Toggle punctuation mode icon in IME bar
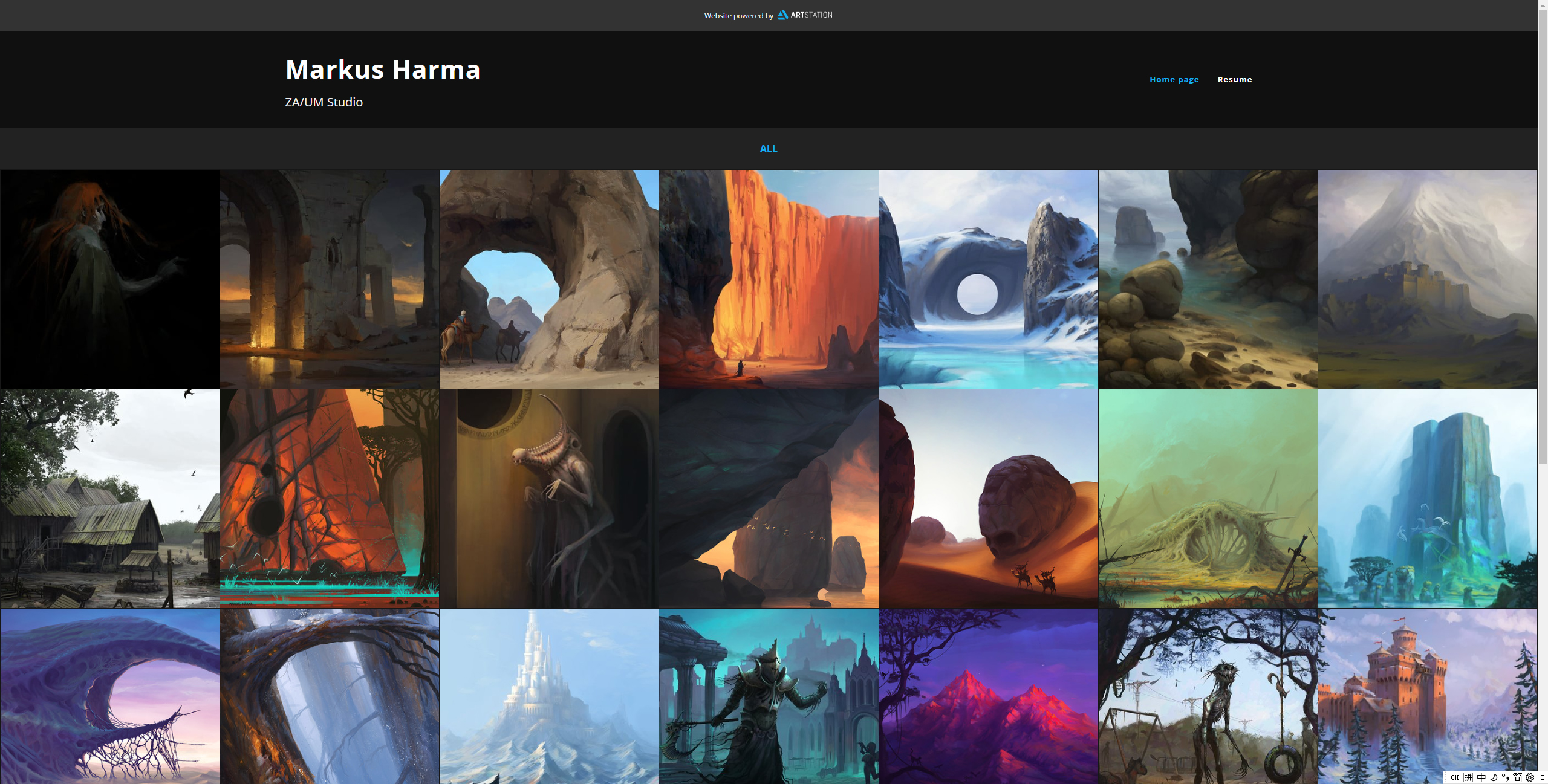 click(x=1505, y=777)
